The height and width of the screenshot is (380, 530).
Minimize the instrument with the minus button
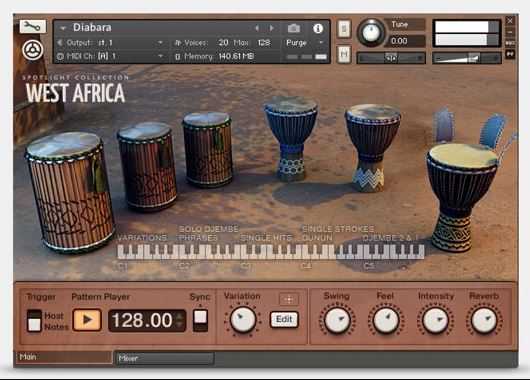point(510,32)
